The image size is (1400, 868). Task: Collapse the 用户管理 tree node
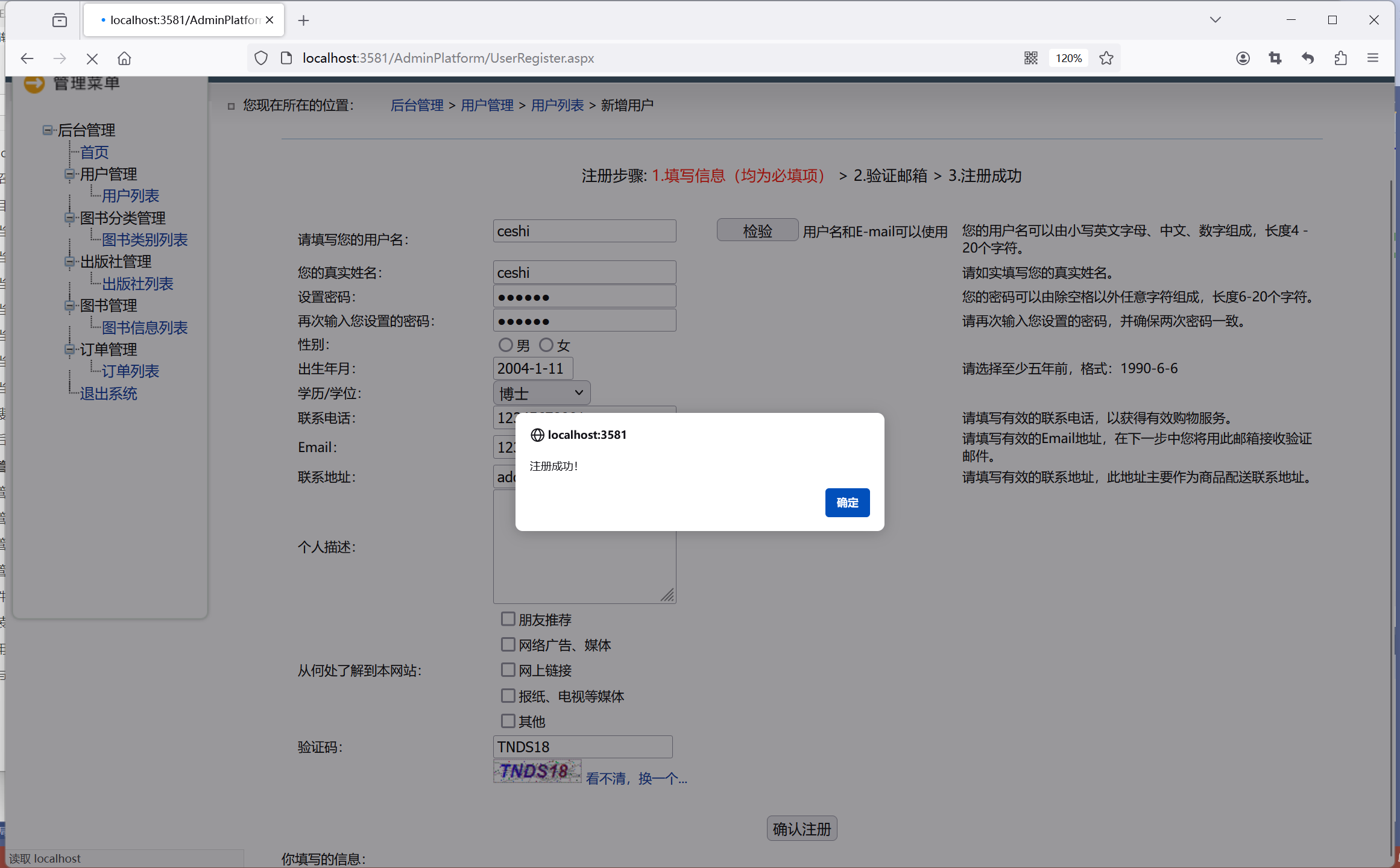69,174
